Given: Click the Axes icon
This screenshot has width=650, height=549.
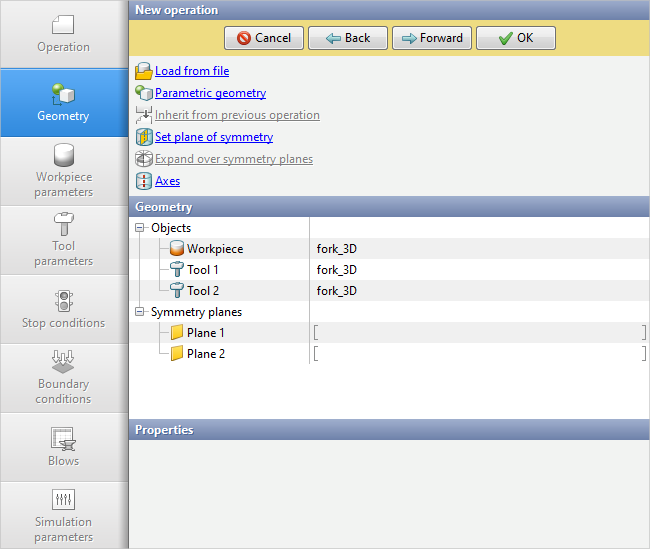Looking at the screenshot, I should (x=143, y=181).
